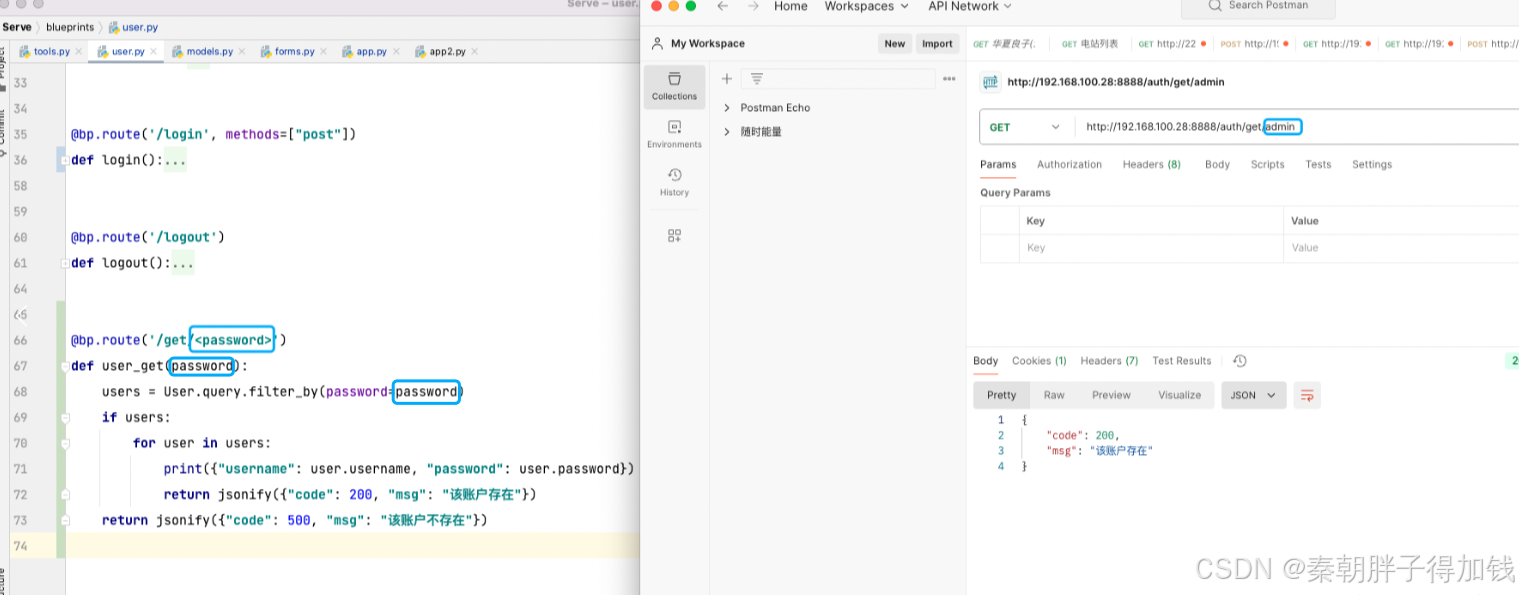Image resolution: width=1519 pixels, height=595 pixels.
Task: Open the response history clock icon
Action: coord(1239,361)
